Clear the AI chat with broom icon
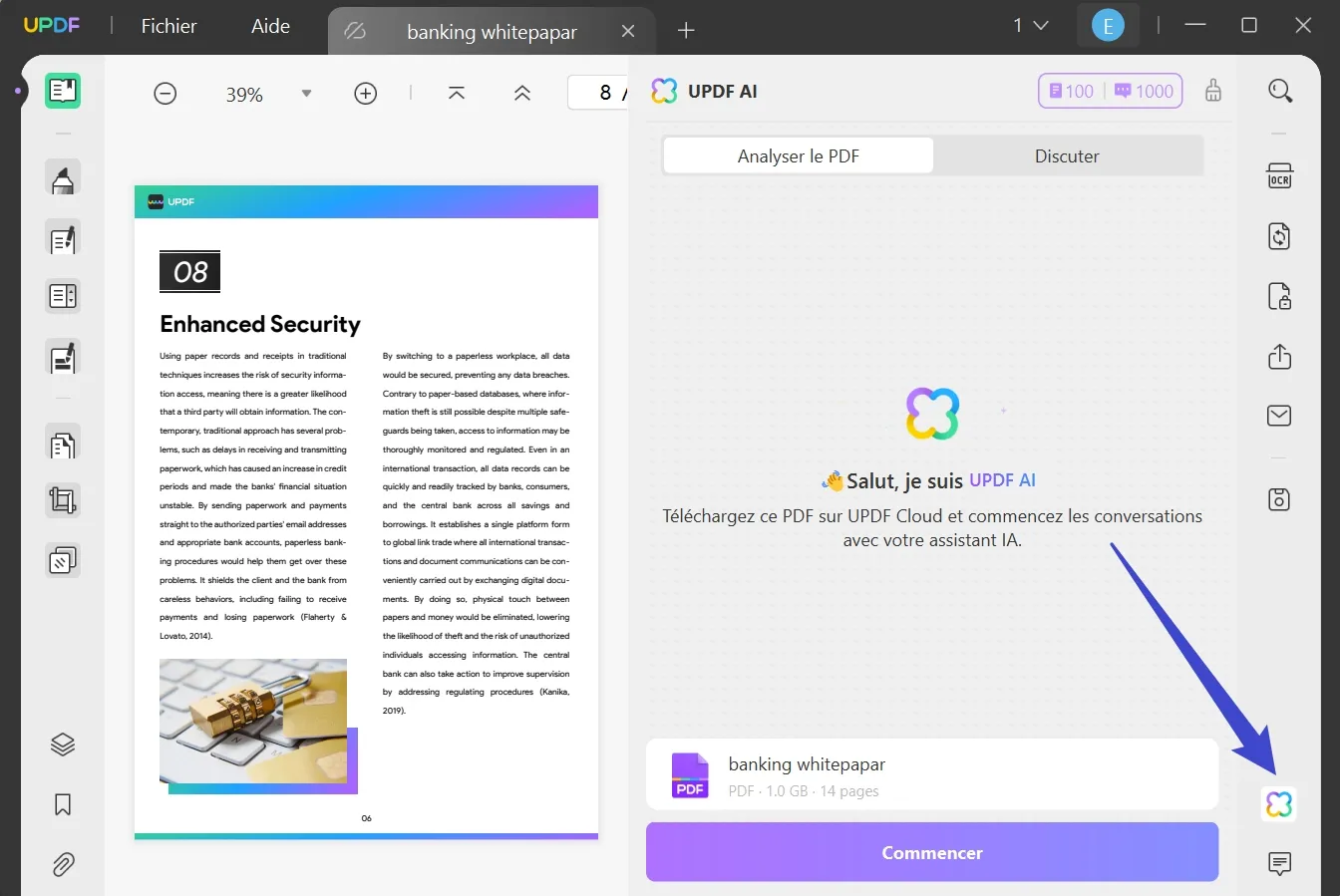This screenshot has height=896, width=1340. pos(1213,91)
